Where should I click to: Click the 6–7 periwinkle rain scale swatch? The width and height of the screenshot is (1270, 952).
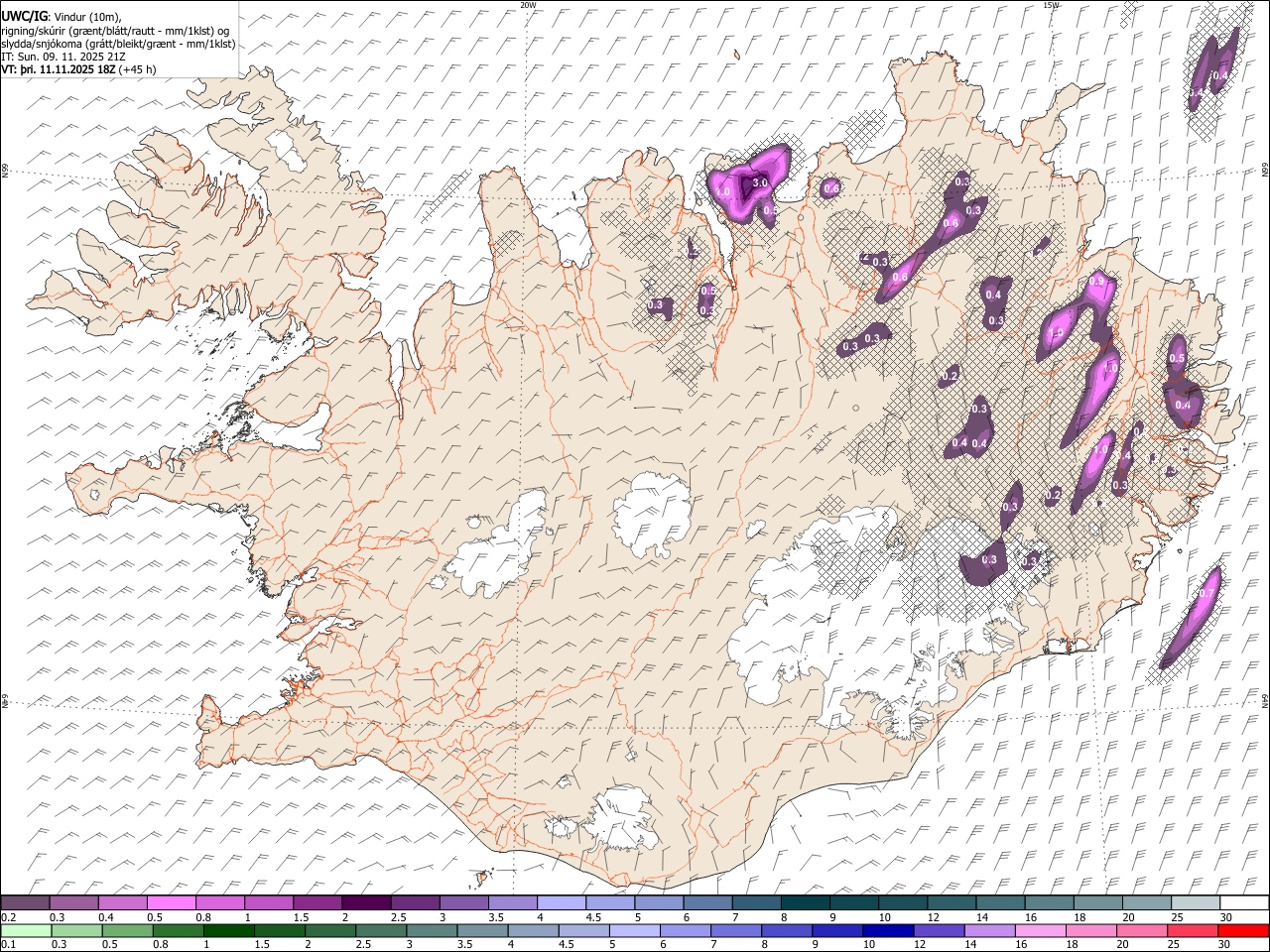point(685,930)
